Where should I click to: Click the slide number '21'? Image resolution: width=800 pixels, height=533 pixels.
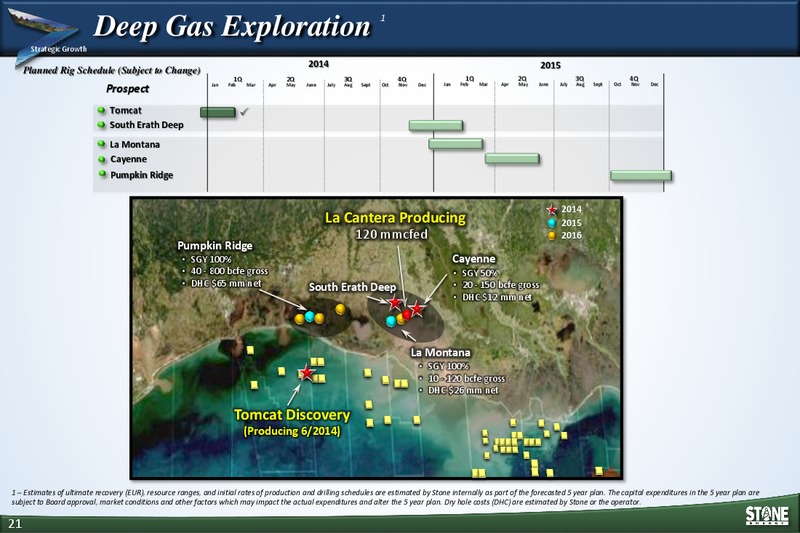click(15, 524)
